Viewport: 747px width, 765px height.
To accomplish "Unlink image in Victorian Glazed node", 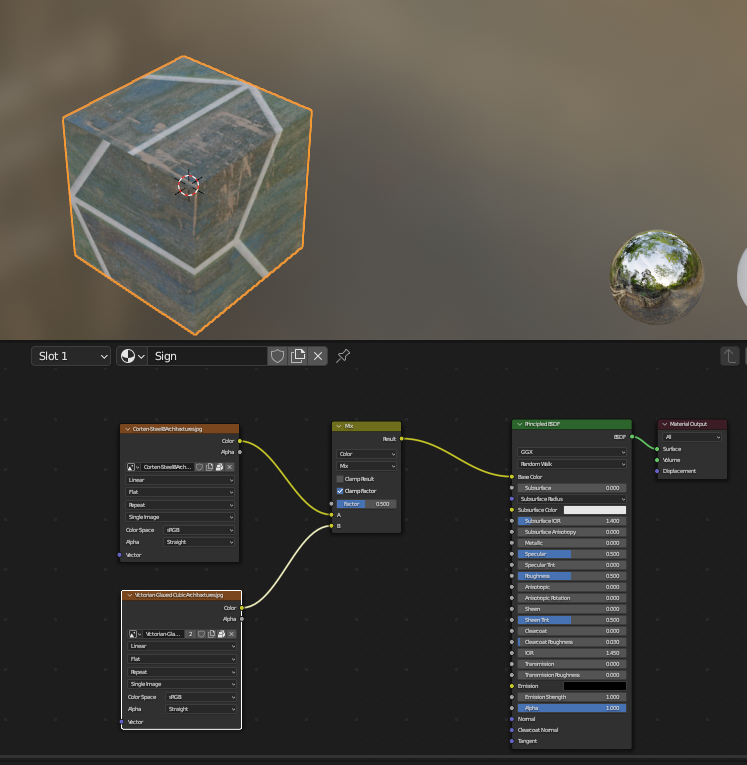I will (231, 634).
